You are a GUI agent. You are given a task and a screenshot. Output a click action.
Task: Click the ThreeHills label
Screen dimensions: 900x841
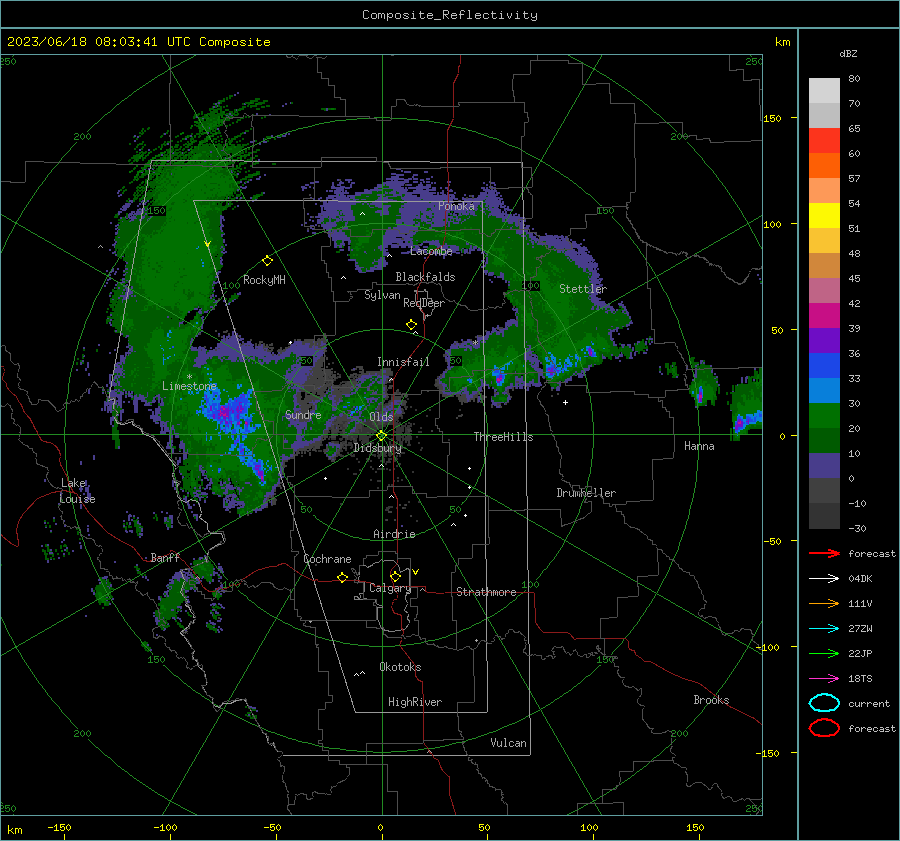[x=503, y=437]
